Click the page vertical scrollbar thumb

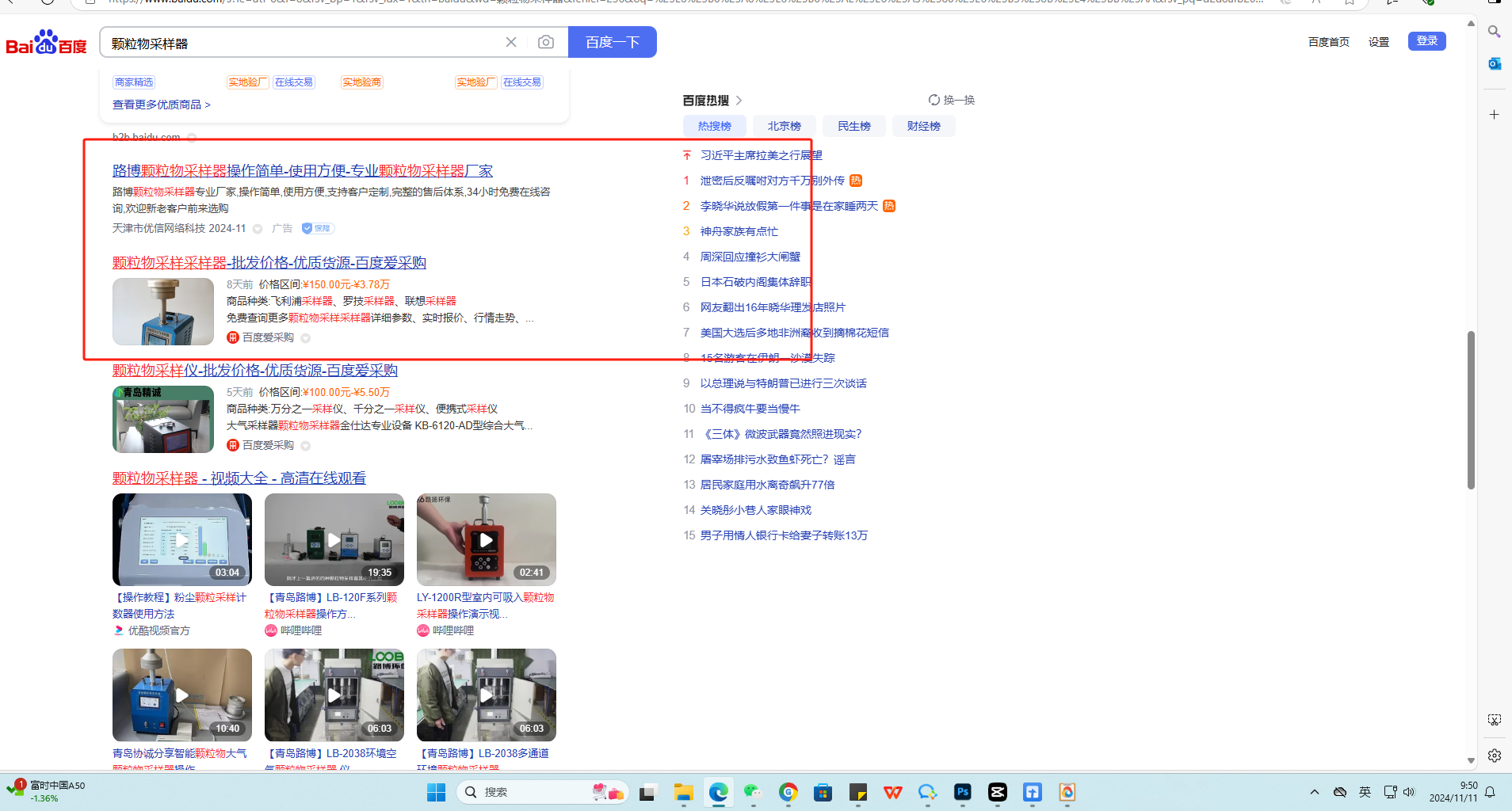click(1471, 410)
